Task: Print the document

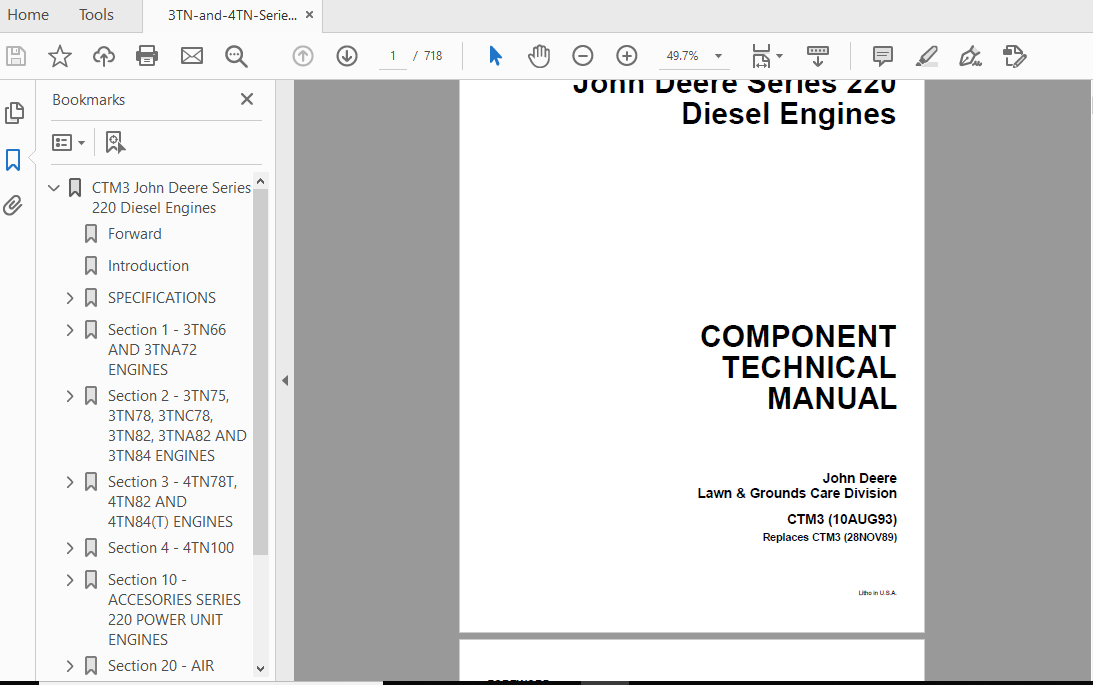Action: (x=147, y=56)
